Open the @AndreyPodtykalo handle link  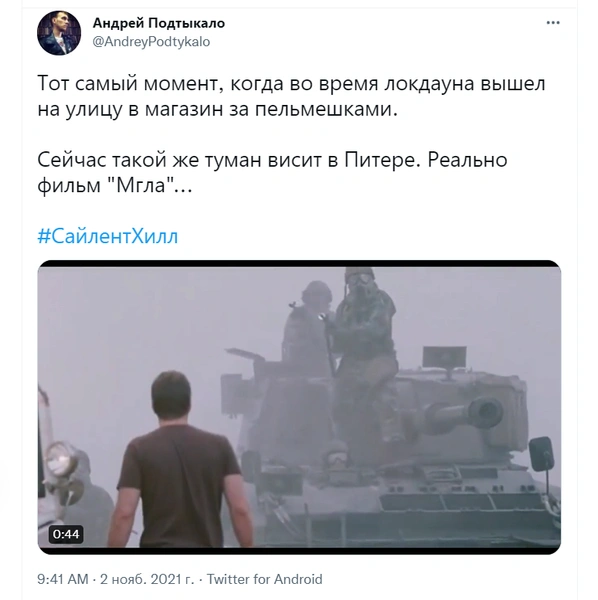pos(151,41)
